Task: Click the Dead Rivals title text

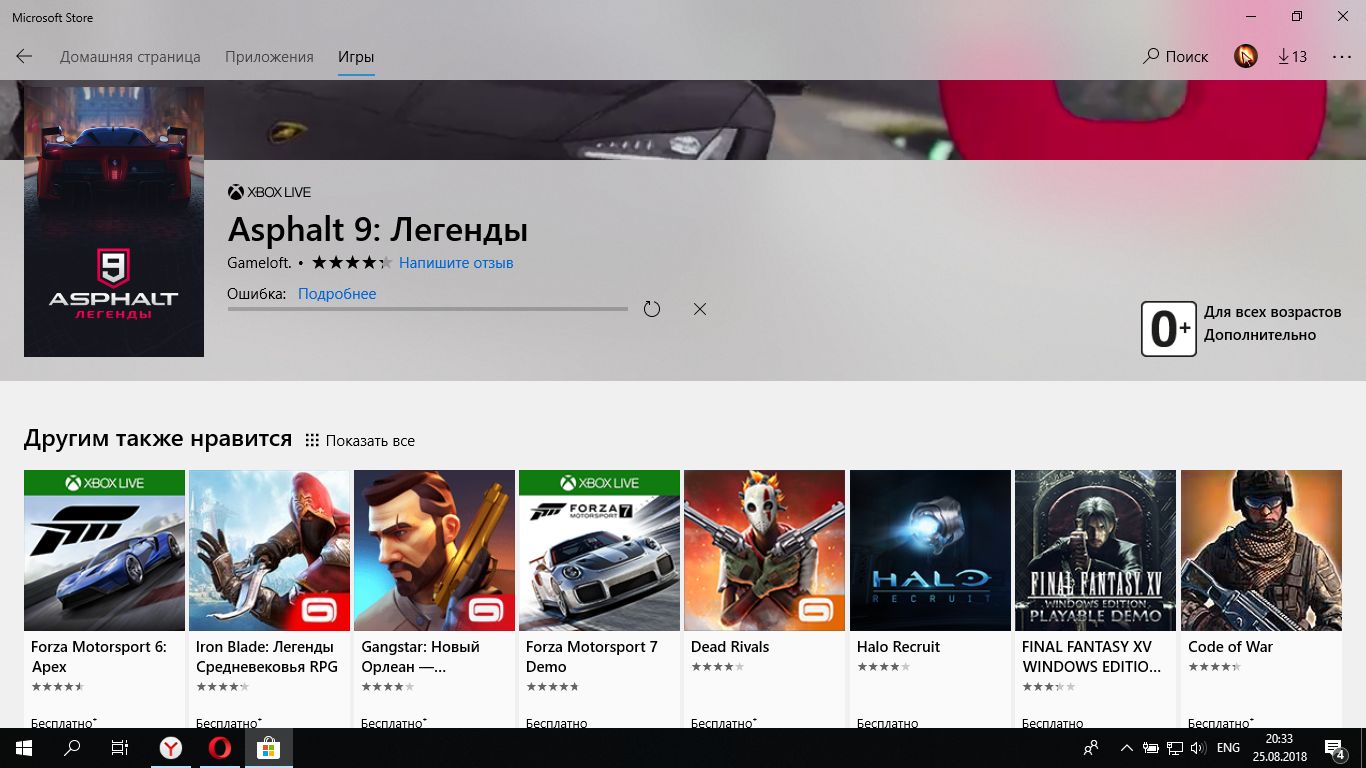Action: coord(730,647)
